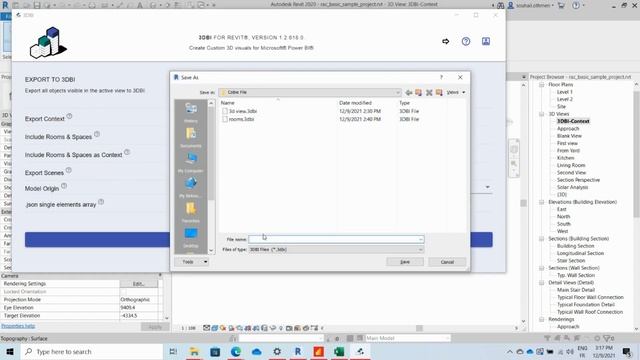Viewport: 640px width, 360px height.
Task: Select 3DBI-Context view in Project Browser
Action: pyautogui.click(x=573, y=121)
